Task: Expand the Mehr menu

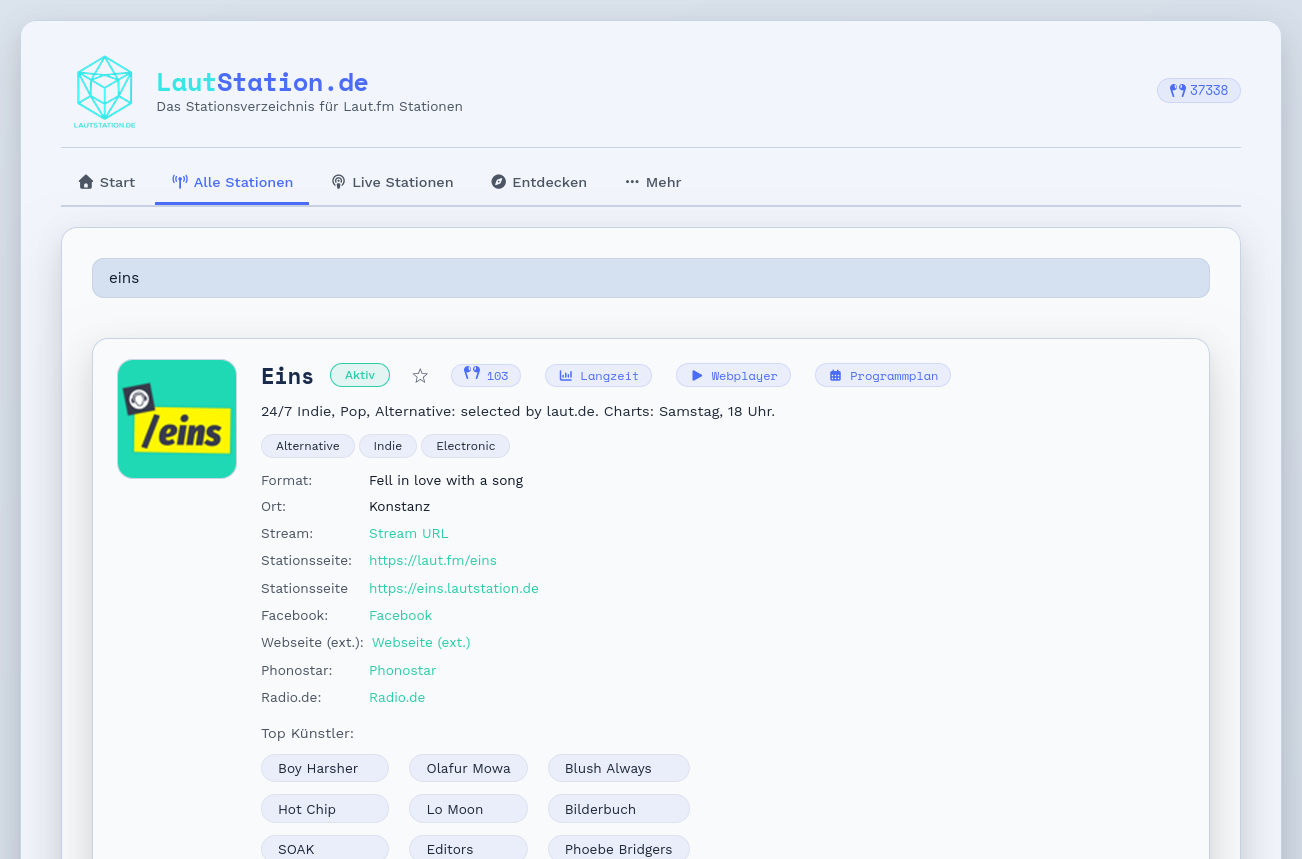Action: [x=653, y=182]
